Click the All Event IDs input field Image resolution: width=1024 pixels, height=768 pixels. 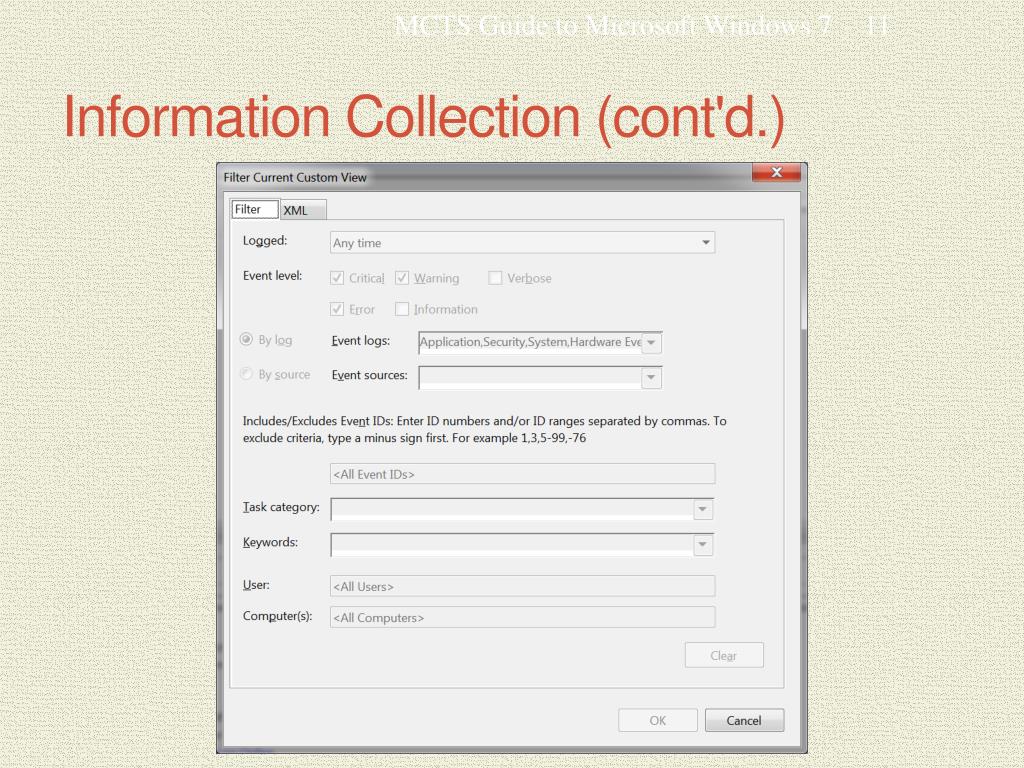pyautogui.click(x=522, y=474)
